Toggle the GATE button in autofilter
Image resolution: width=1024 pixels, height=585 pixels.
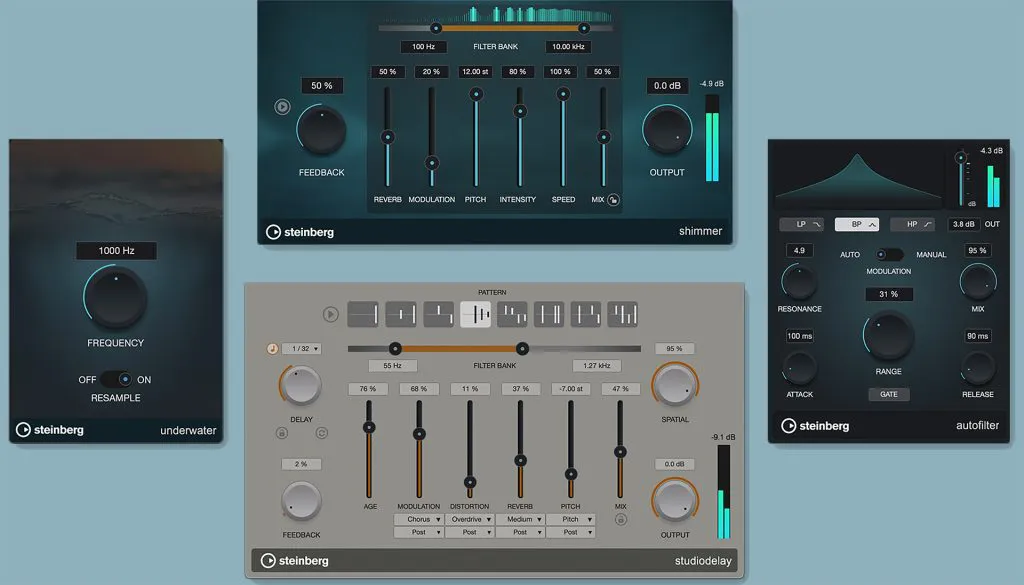click(889, 394)
